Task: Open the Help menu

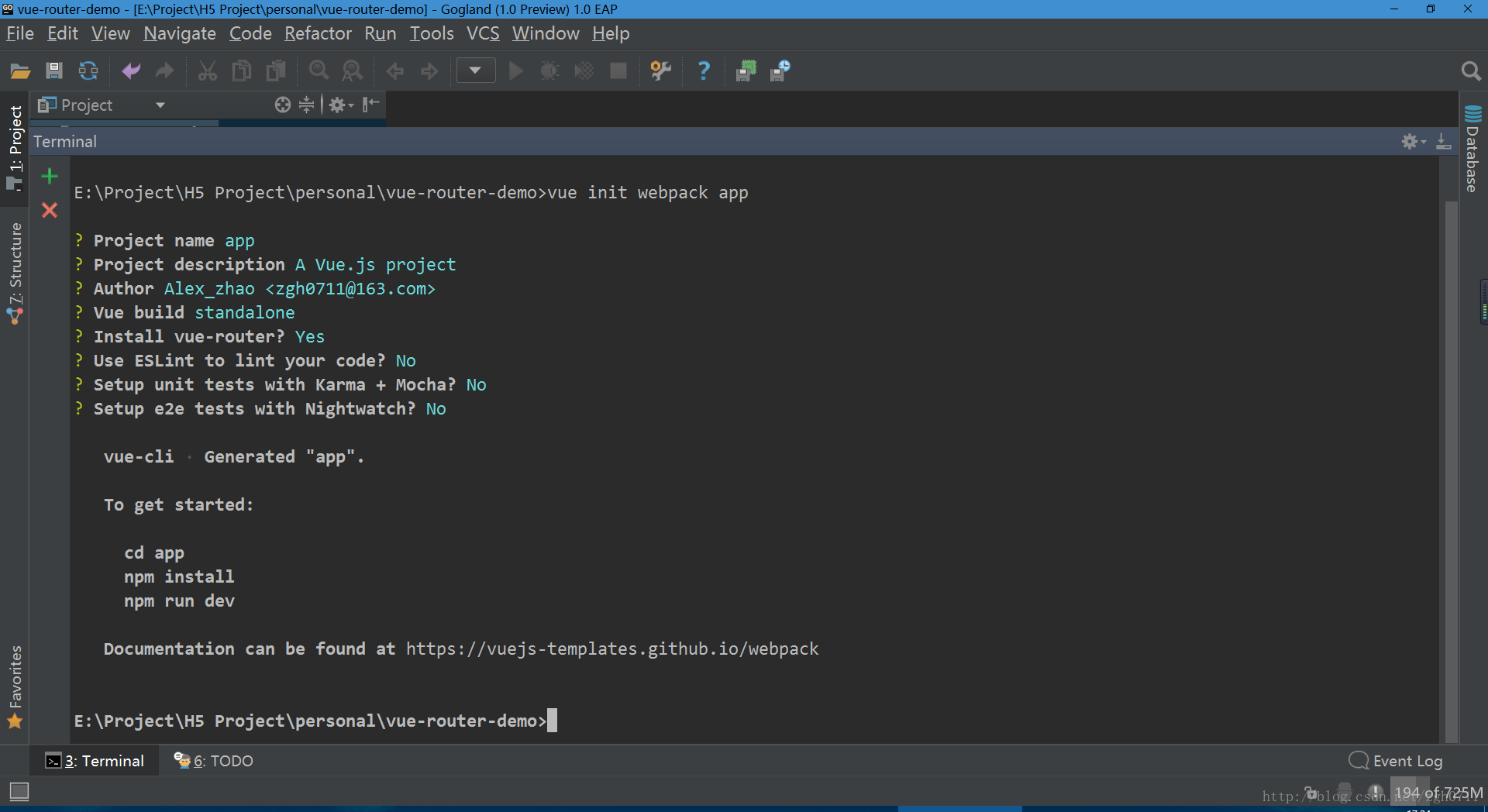Action: [611, 33]
